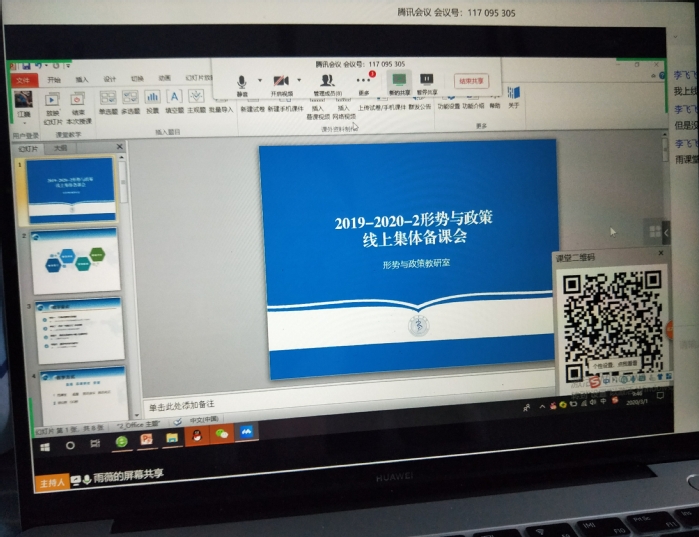699x537 pixels.
Task: Pause screen sharing with 暂停共享
Action: click(426, 80)
